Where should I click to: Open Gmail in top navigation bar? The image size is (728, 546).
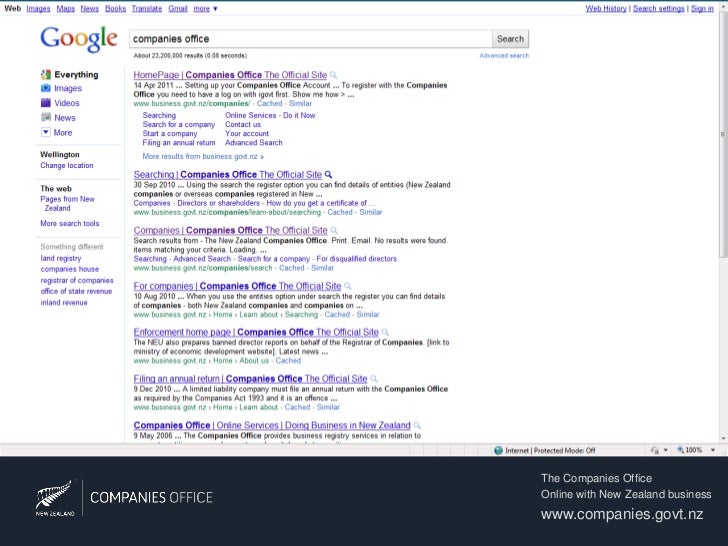[178, 8]
